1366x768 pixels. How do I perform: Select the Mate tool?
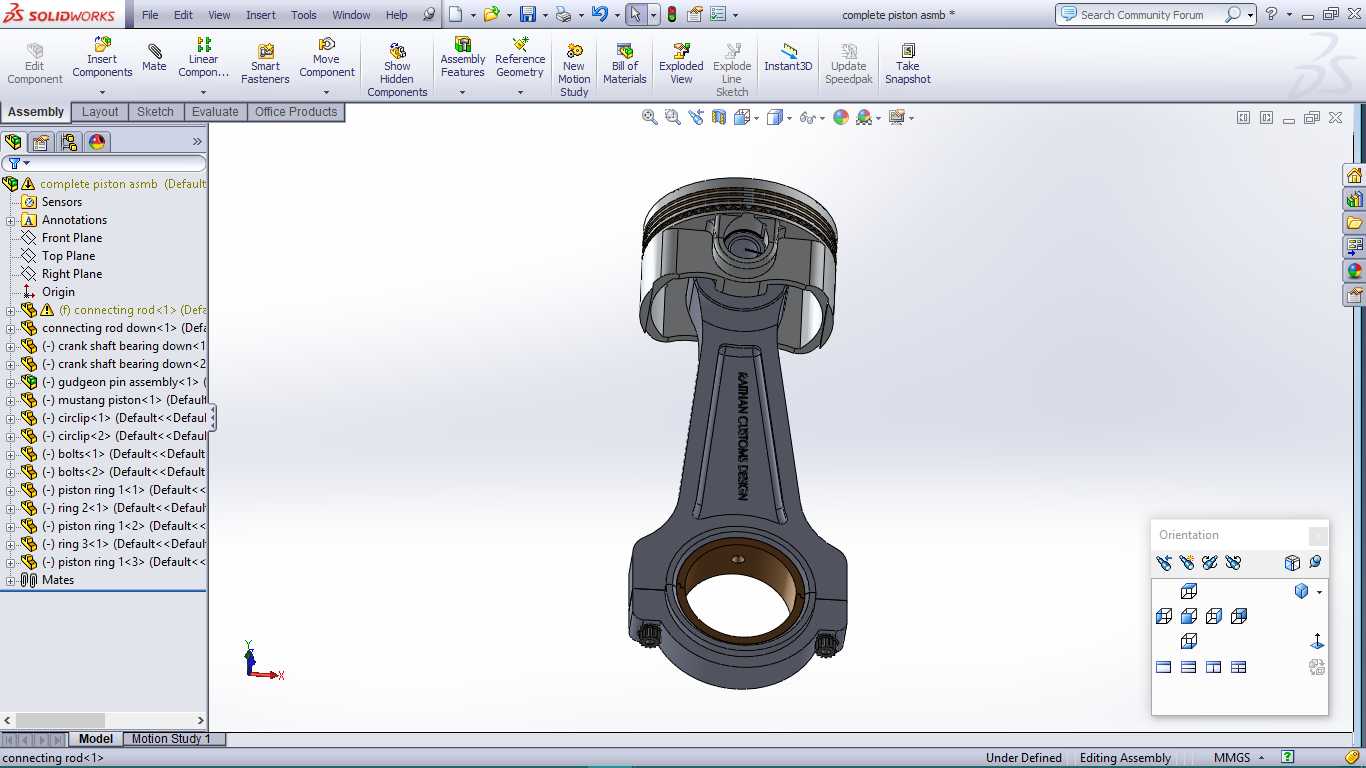click(154, 58)
